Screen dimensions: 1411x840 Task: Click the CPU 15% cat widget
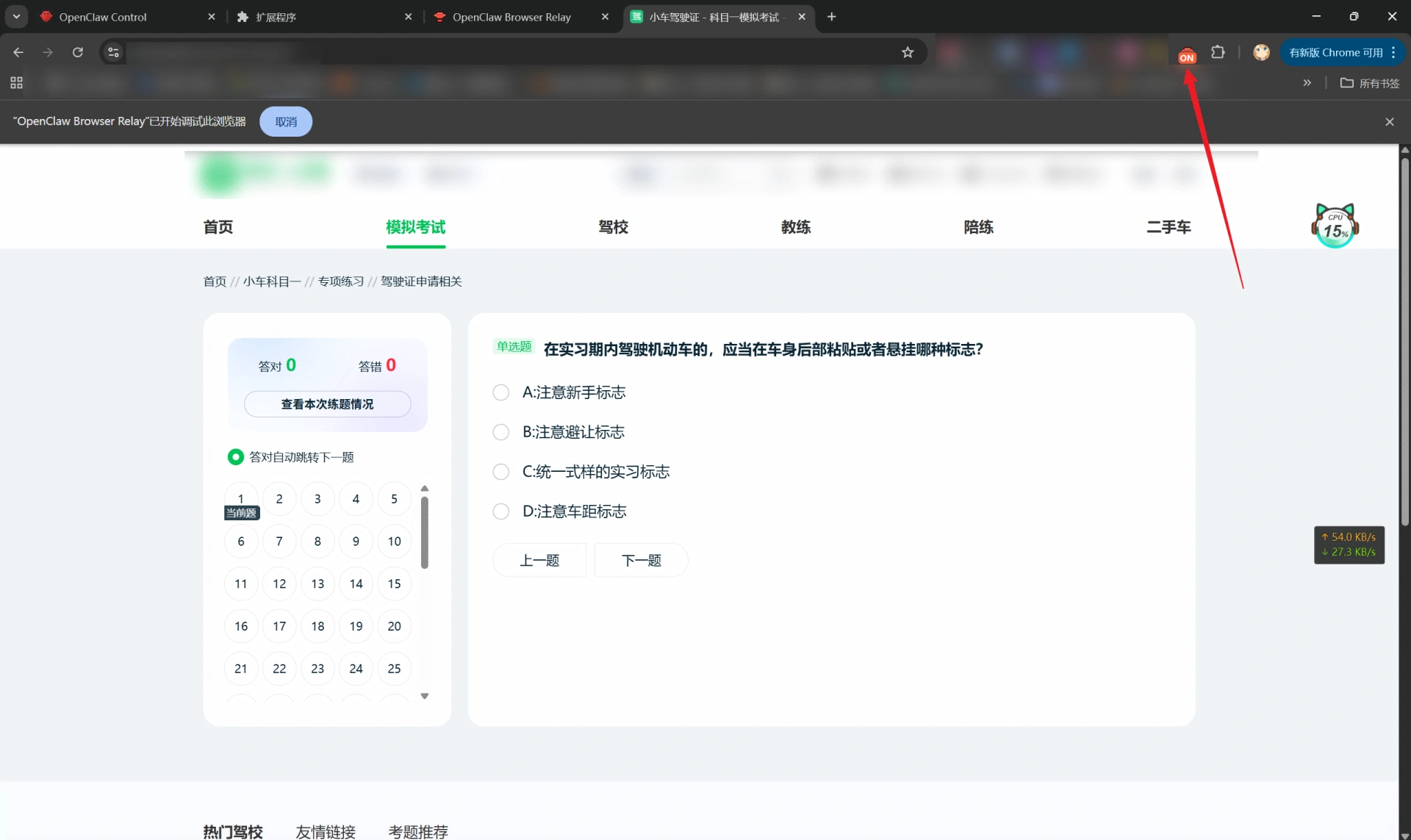(1335, 226)
